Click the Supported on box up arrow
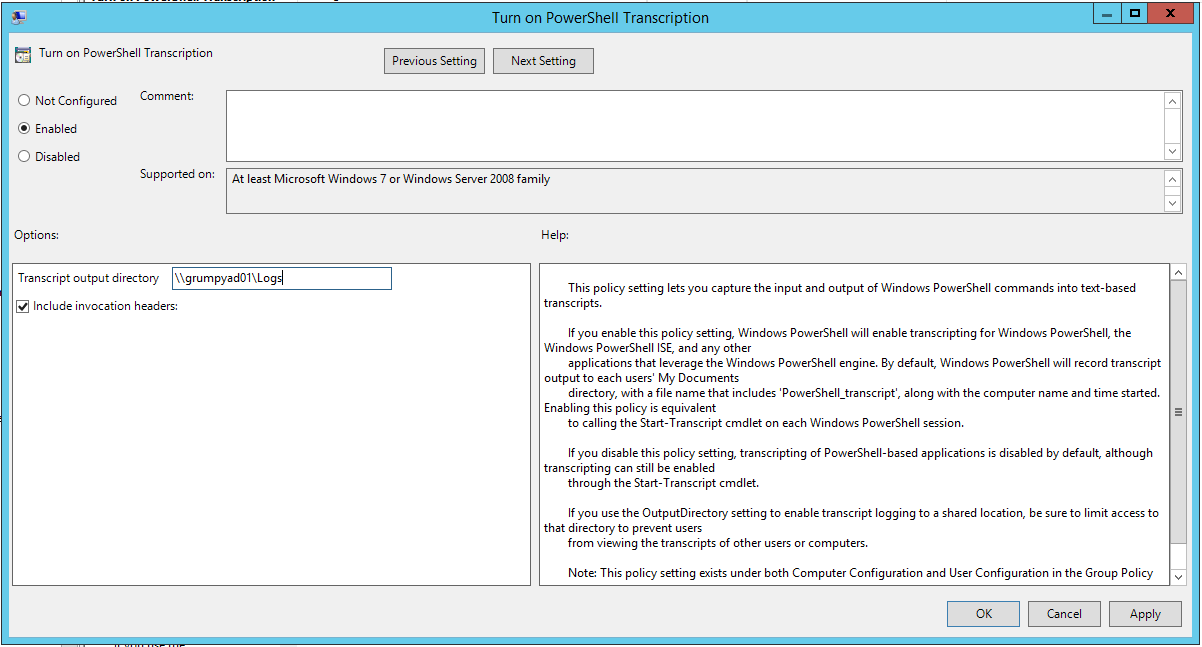1202x647 pixels. tap(1174, 180)
